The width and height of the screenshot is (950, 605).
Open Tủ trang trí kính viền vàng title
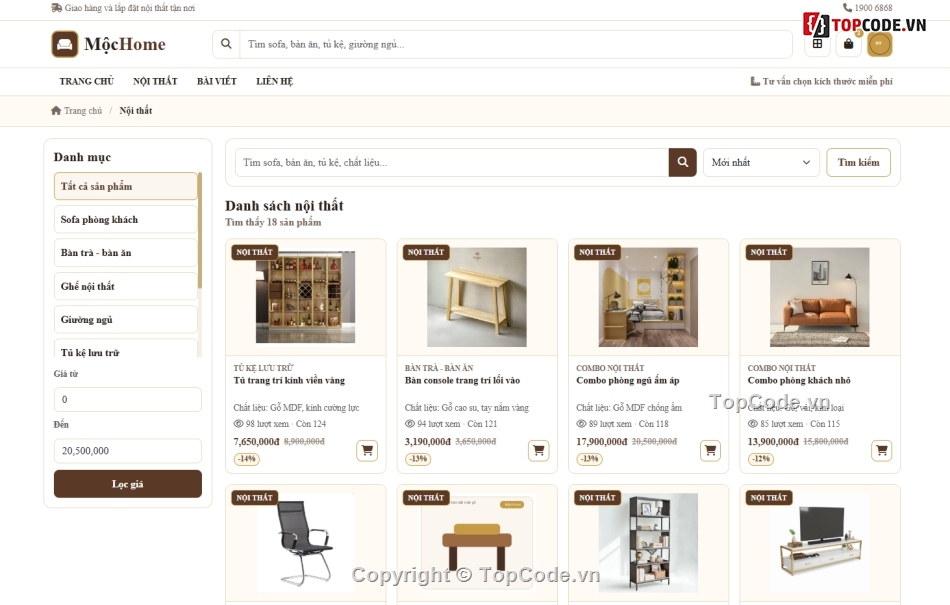tap(289, 380)
